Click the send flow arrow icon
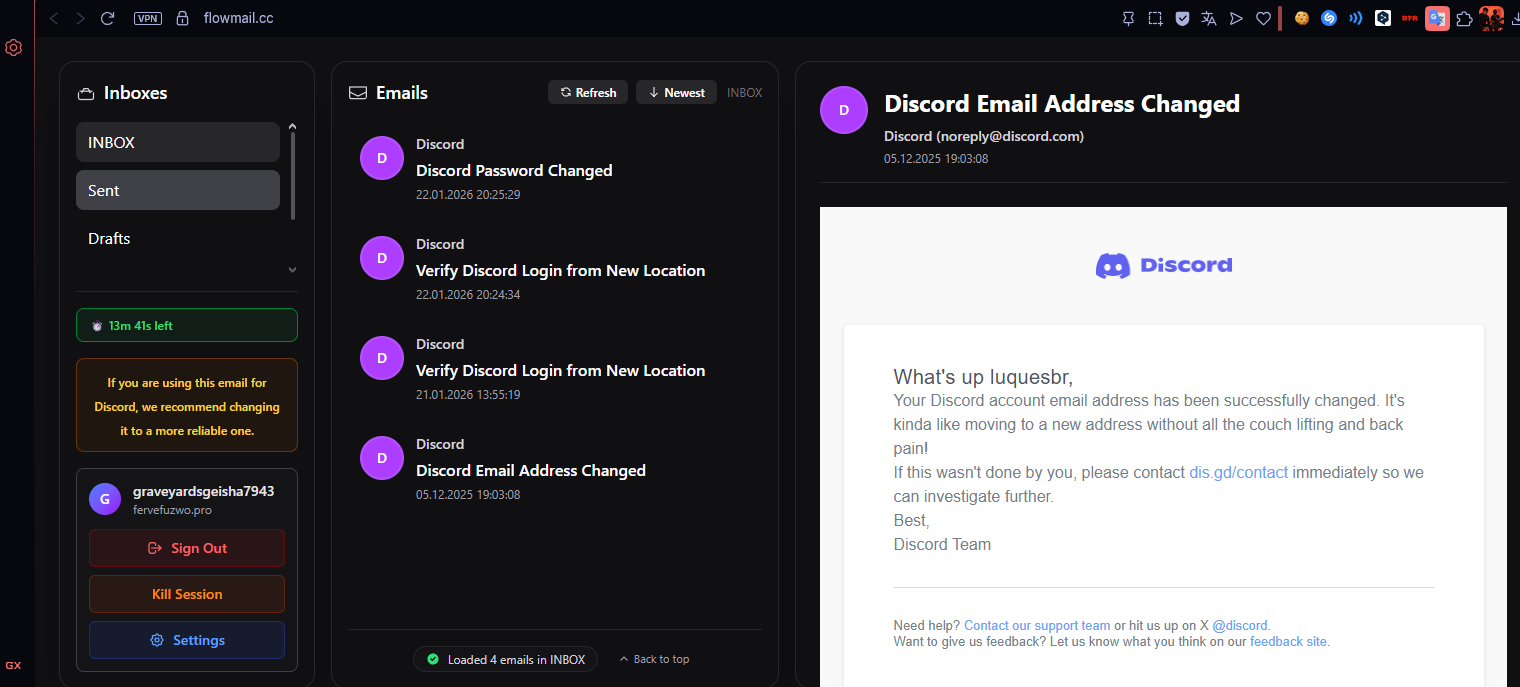The image size is (1520, 687). (x=1236, y=18)
